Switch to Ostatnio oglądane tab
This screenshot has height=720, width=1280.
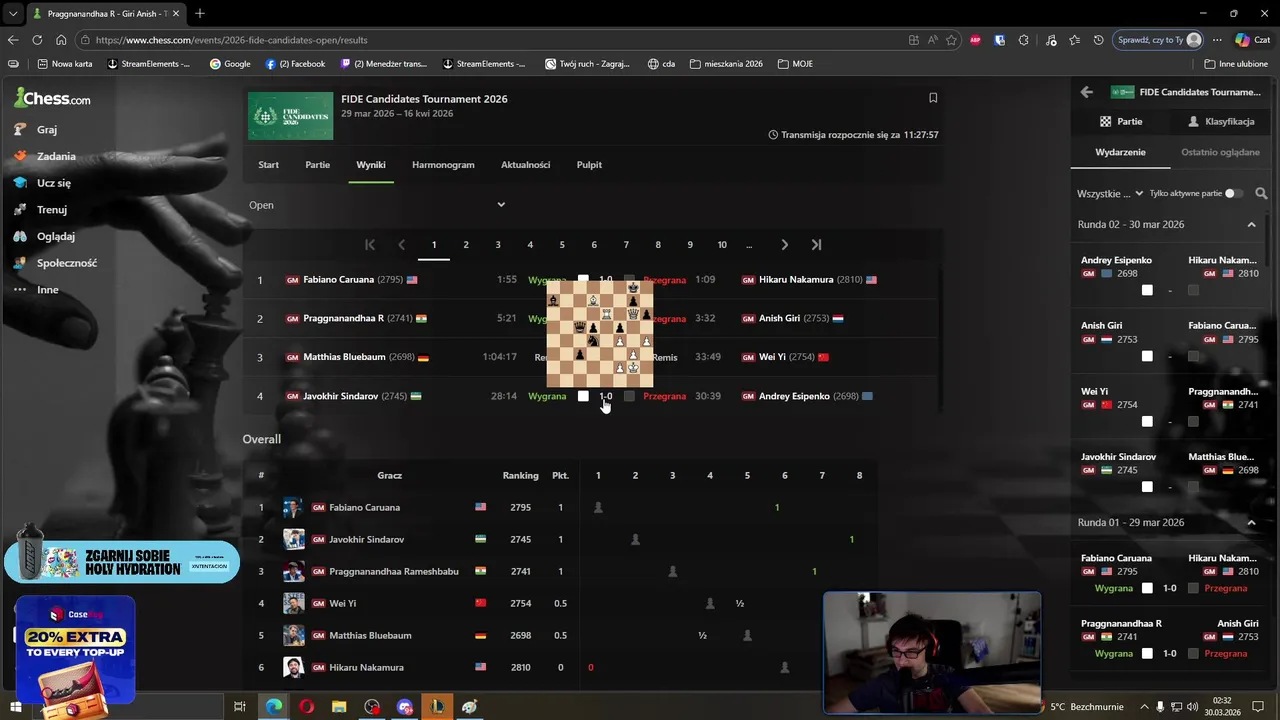pyautogui.click(x=1220, y=152)
